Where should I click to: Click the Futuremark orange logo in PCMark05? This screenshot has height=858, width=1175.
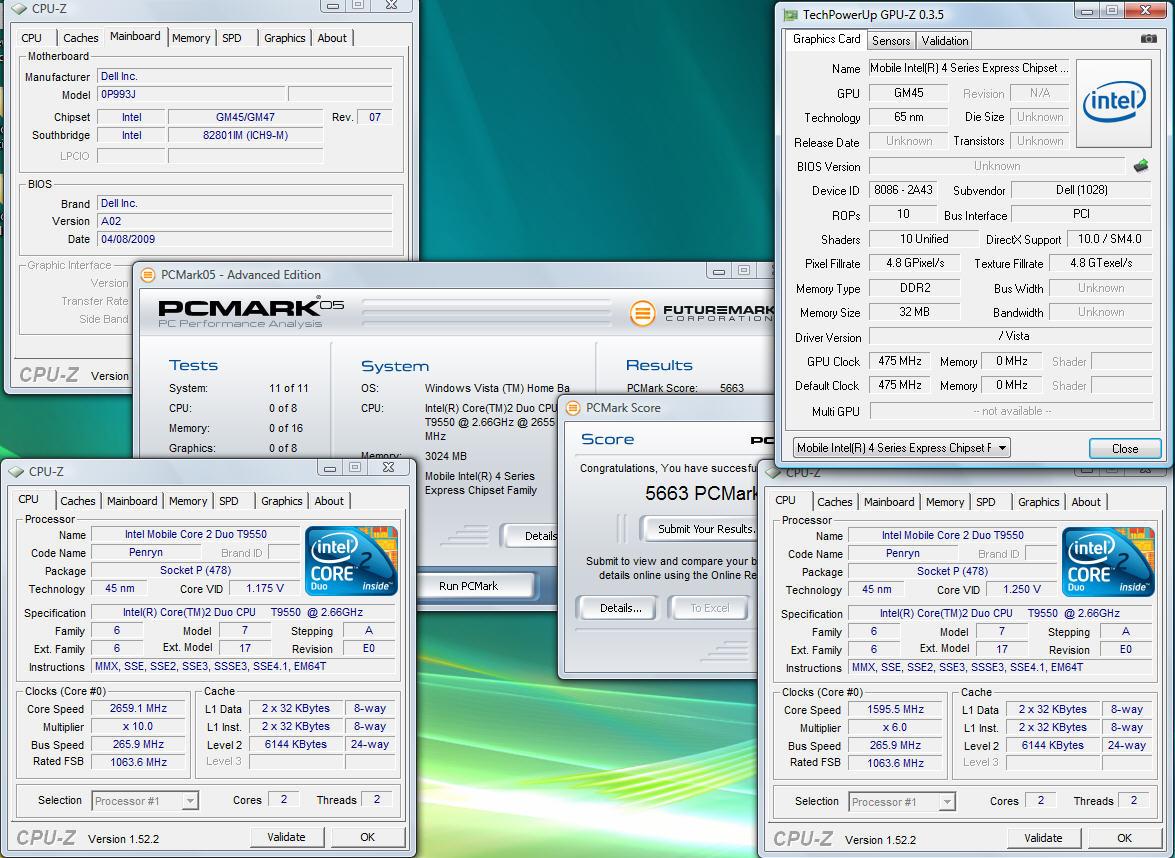[642, 312]
